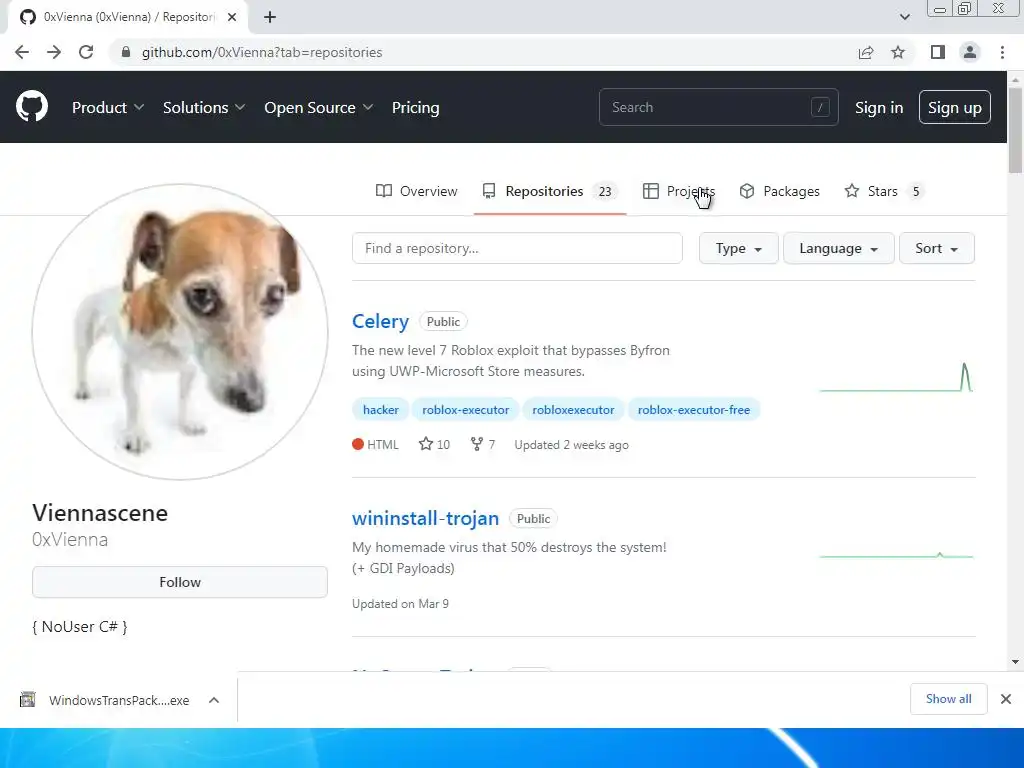
Task: Click the WindowsTransPack exe file icon
Action: pyautogui.click(x=27, y=699)
